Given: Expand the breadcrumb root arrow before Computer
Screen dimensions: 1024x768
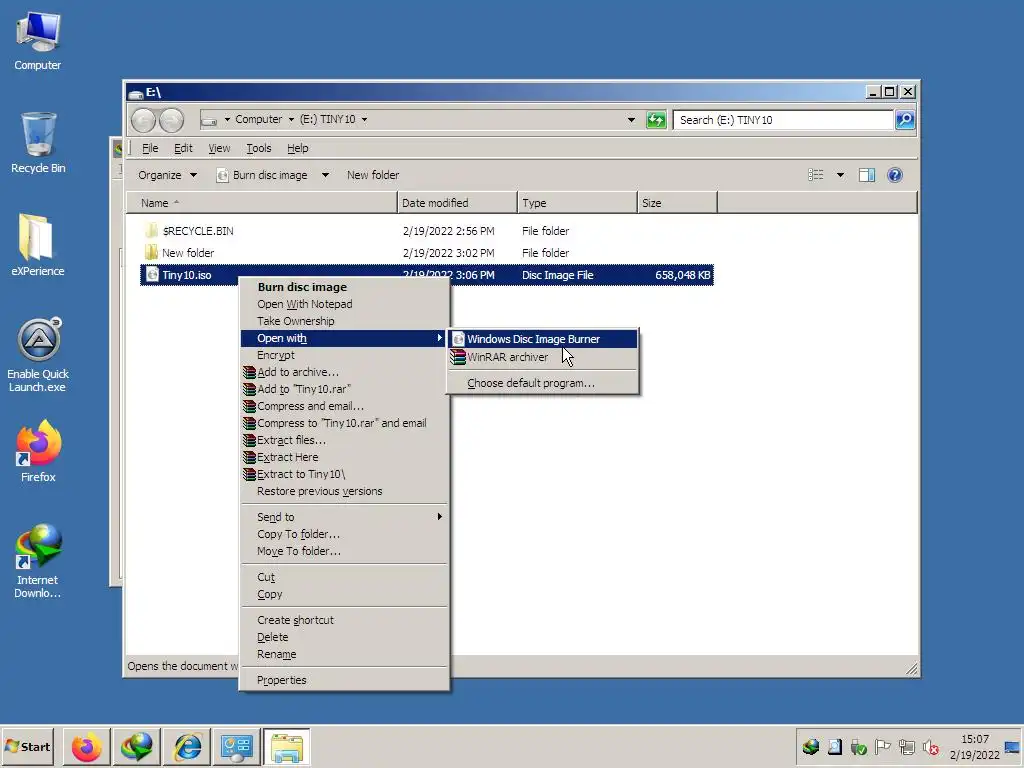Looking at the screenshot, I should (x=227, y=120).
